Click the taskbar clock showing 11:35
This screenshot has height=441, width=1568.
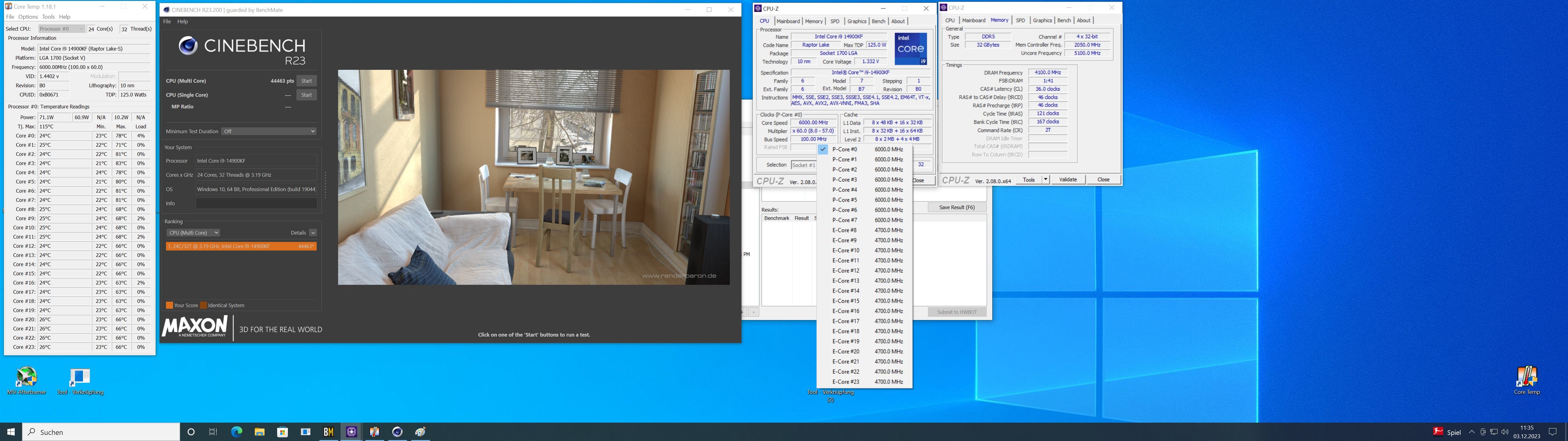coord(1527,432)
